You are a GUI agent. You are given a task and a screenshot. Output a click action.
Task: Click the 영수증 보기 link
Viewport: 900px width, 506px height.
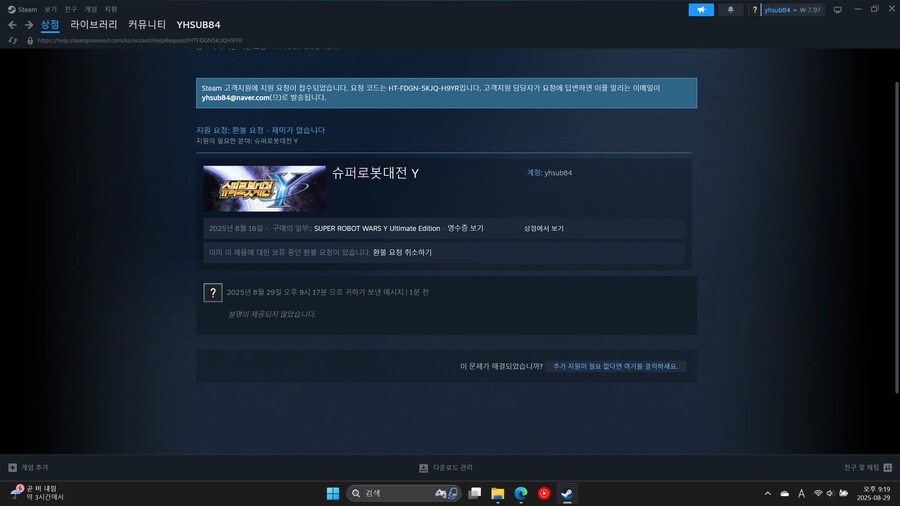coord(465,228)
